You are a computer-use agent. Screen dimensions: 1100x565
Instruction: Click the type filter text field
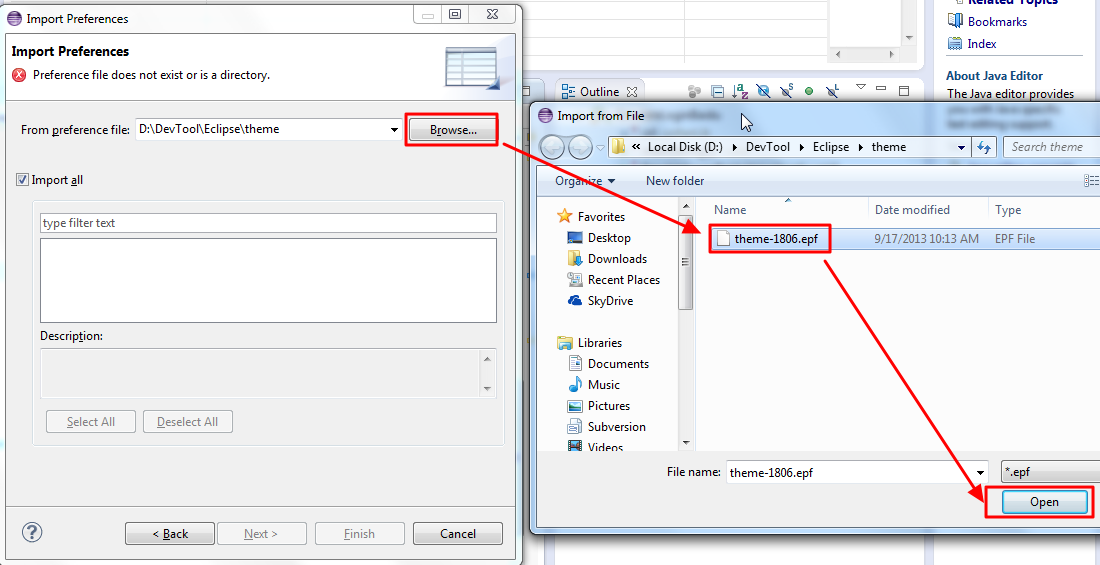pos(268,223)
